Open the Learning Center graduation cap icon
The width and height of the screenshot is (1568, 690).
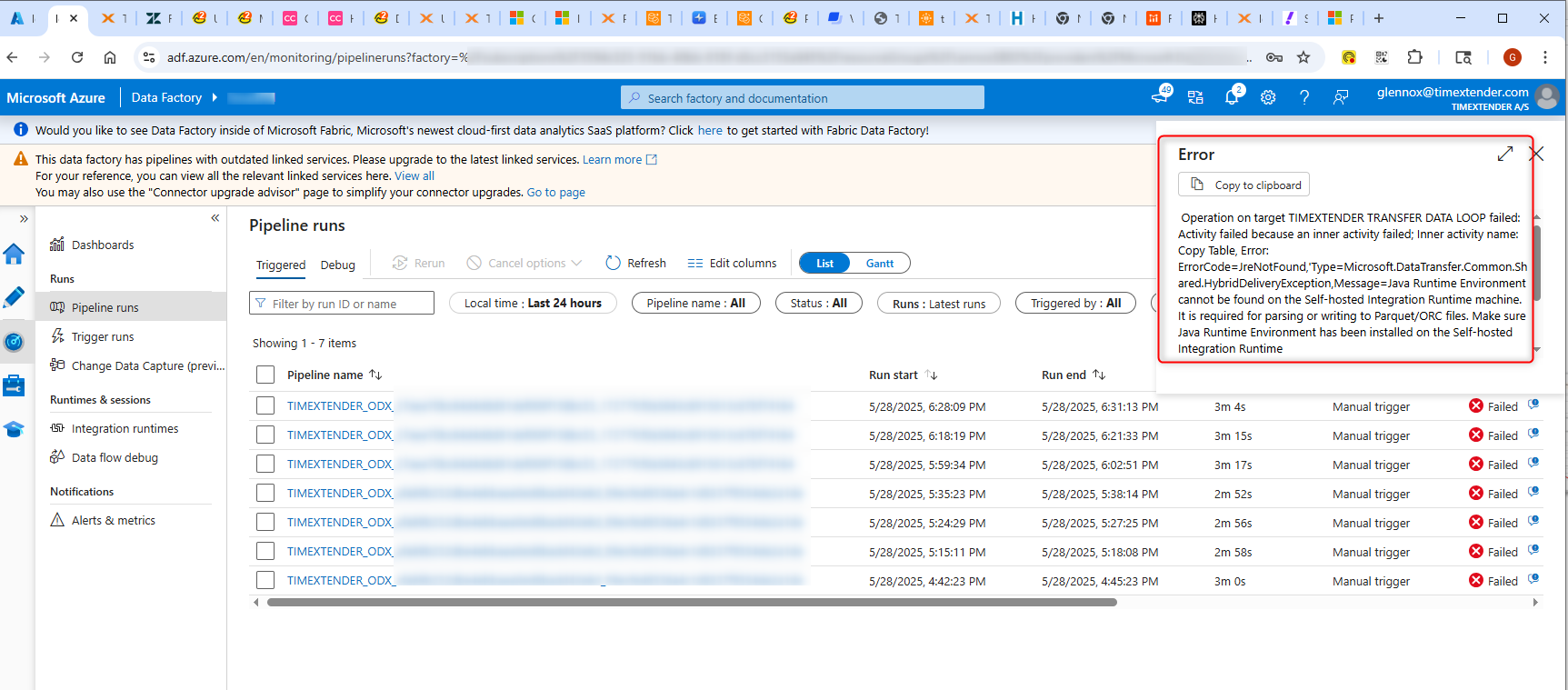click(x=14, y=429)
